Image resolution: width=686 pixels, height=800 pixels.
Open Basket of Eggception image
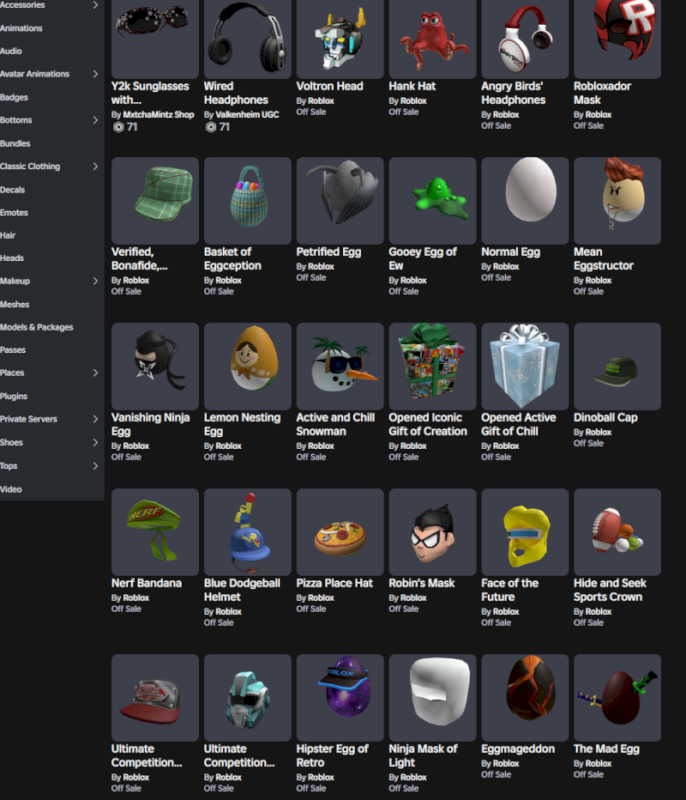(247, 201)
